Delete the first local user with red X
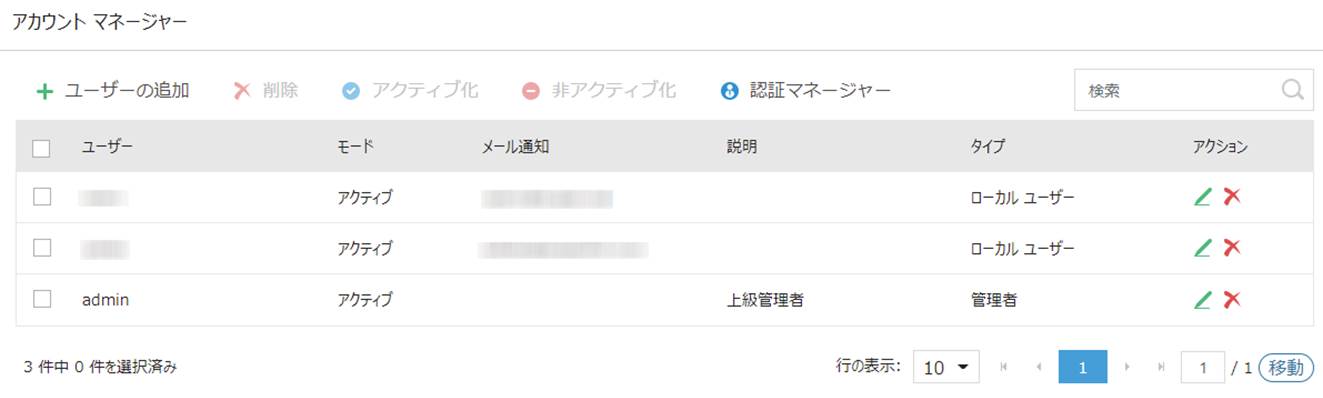The width and height of the screenshot is (1323, 398). coord(1232,197)
